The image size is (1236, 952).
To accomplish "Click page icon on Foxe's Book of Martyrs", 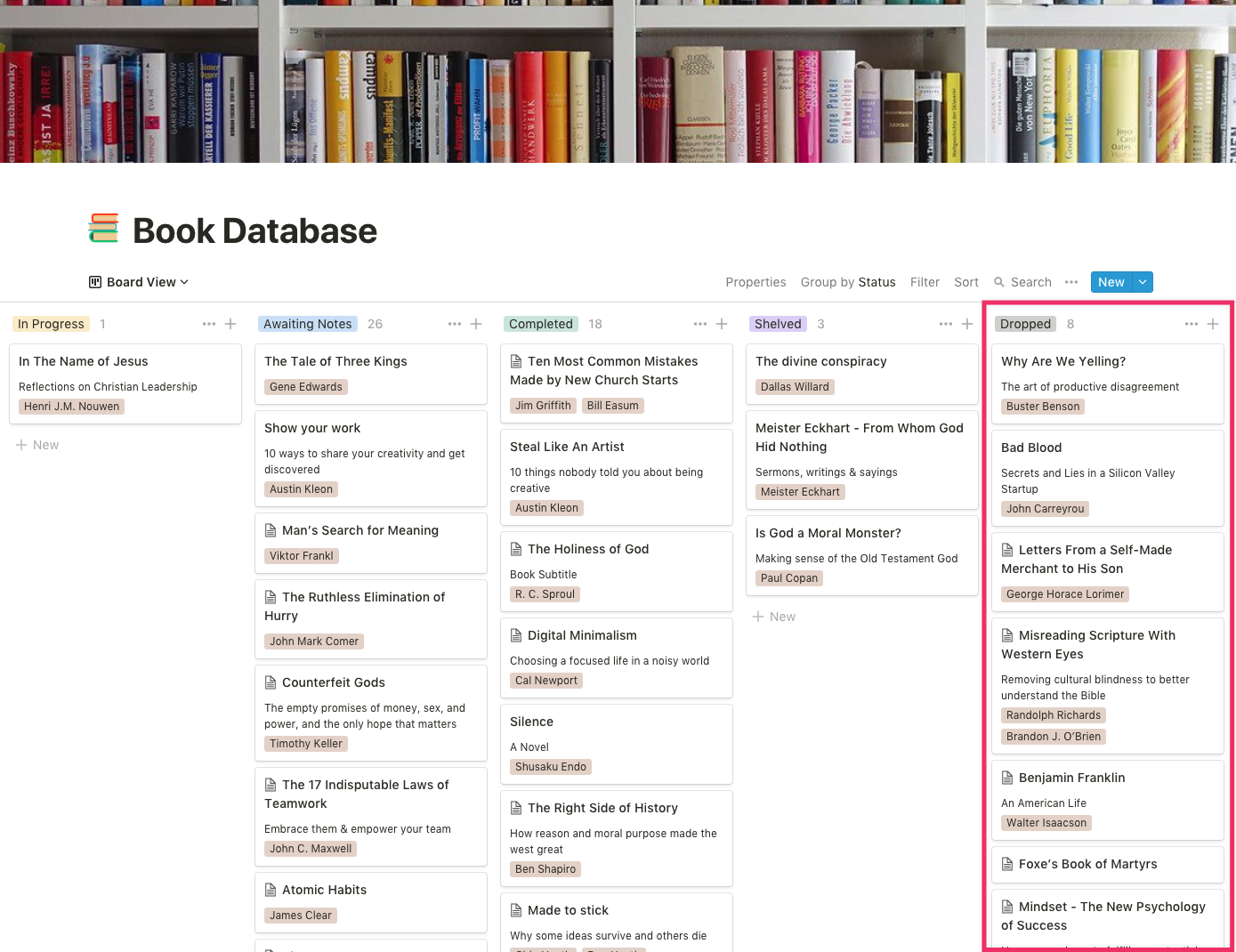I will [x=1007, y=864].
